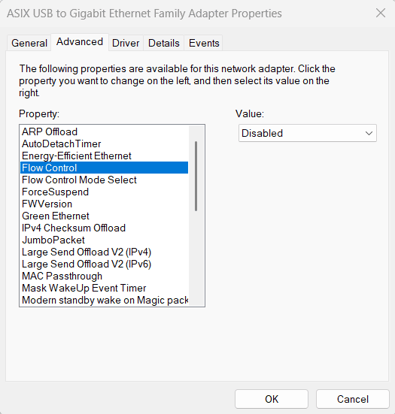Image resolution: width=395 pixels, height=414 pixels.
Task: Pick IPv4 Checksum Offload property
Action: pyautogui.click(x=104, y=228)
